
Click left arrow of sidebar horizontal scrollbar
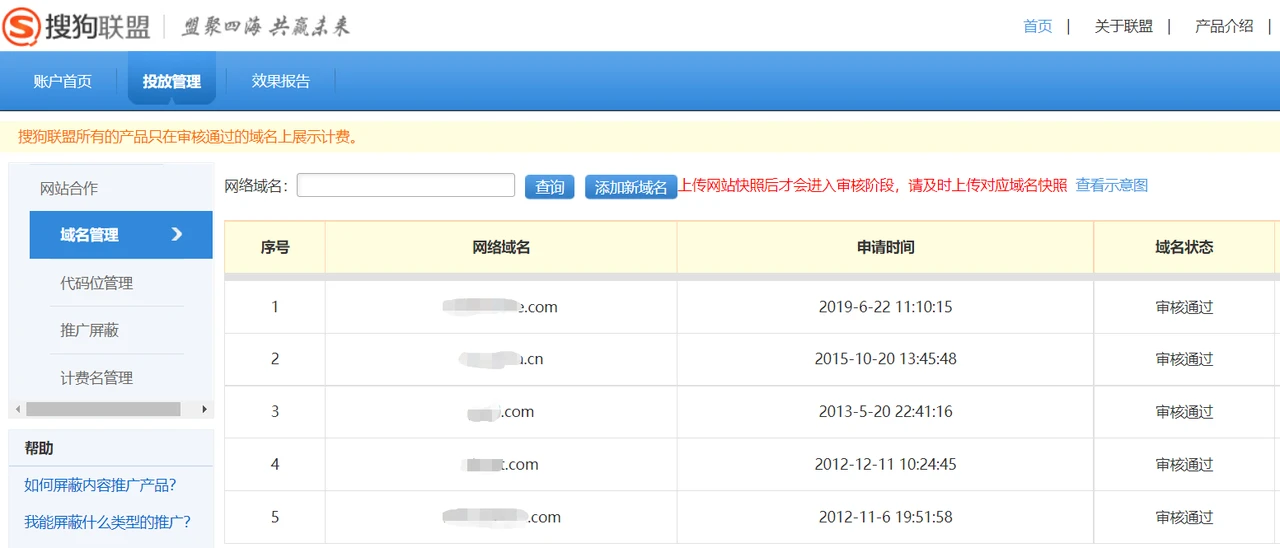pyautogui.click(x=16, y=409)
